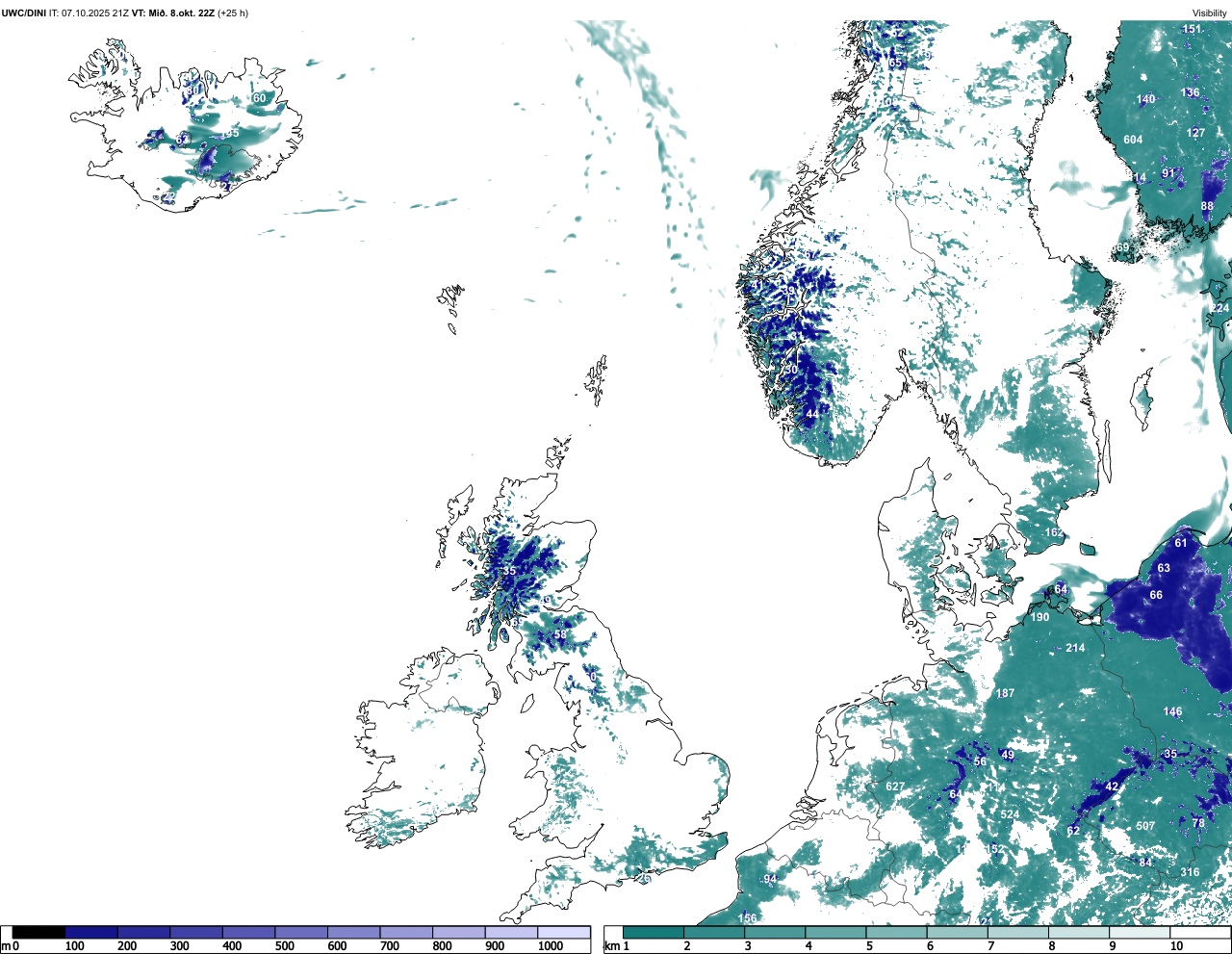Click visibility value 151 at top right
Viewport: 1232px width, 954px height.
coord(1192,29)
